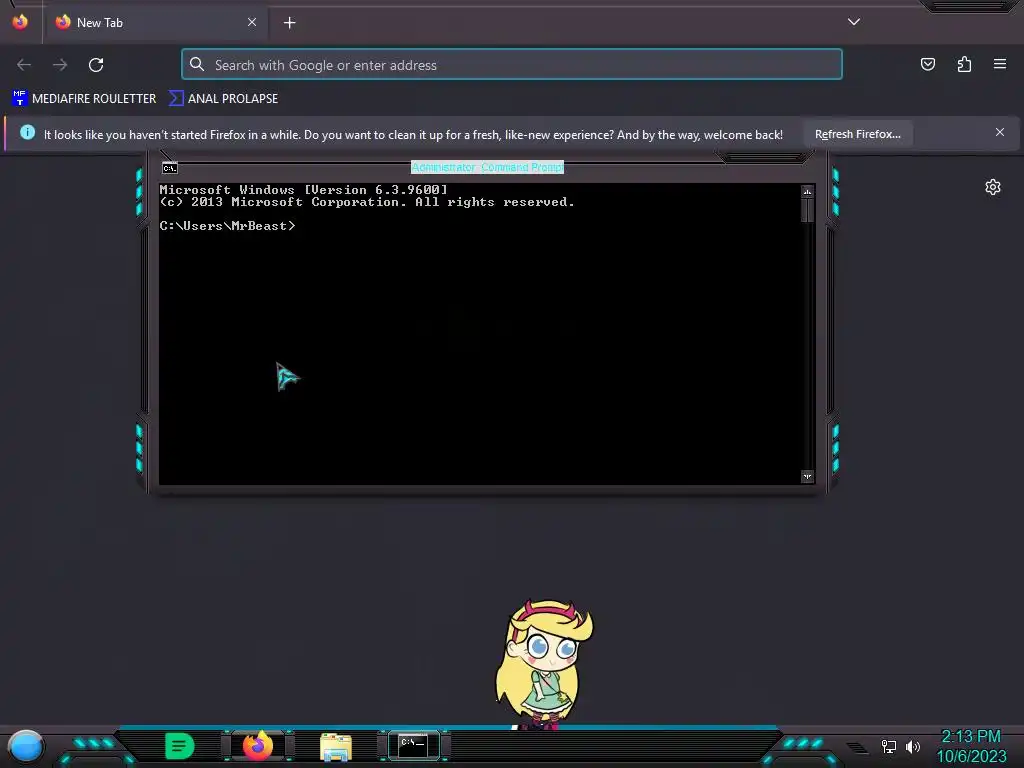Image resolution: width=1024 pixels, height=768 pixels.
Task: Click the Administrator: Command Prompt title bar
Action: pos(487,167)
